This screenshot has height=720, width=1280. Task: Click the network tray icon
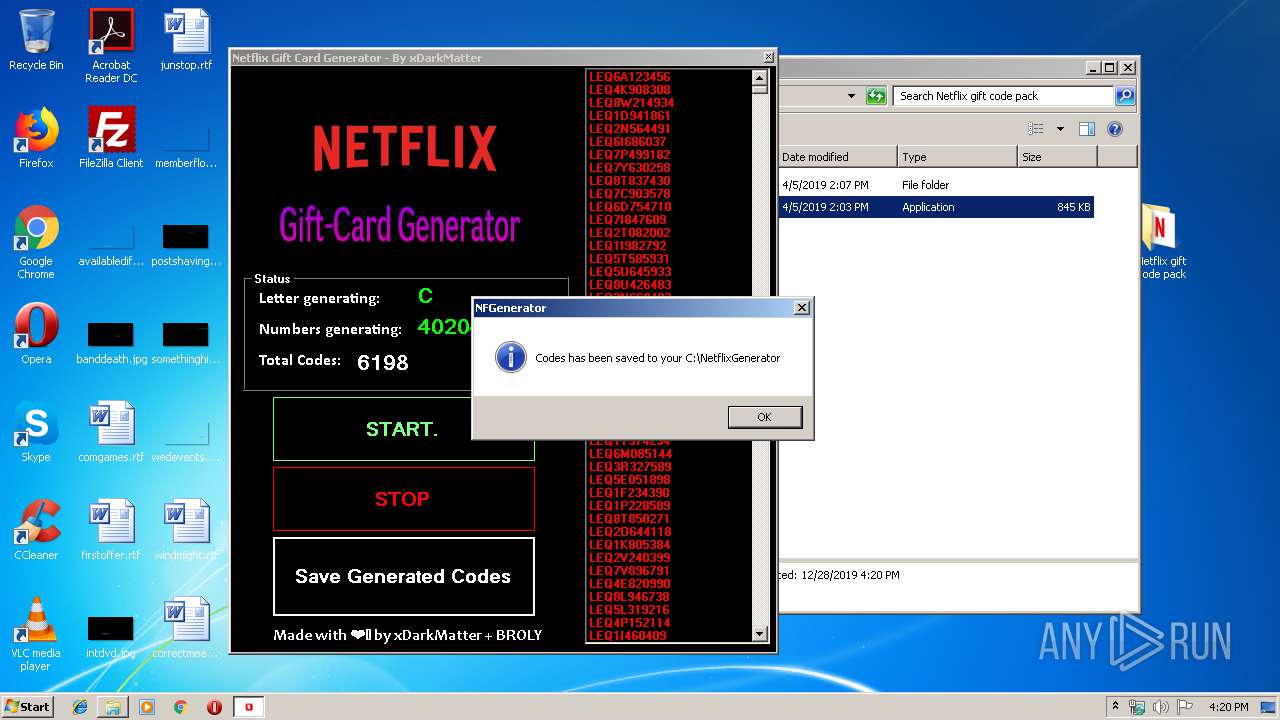(x=1138, y=707)
